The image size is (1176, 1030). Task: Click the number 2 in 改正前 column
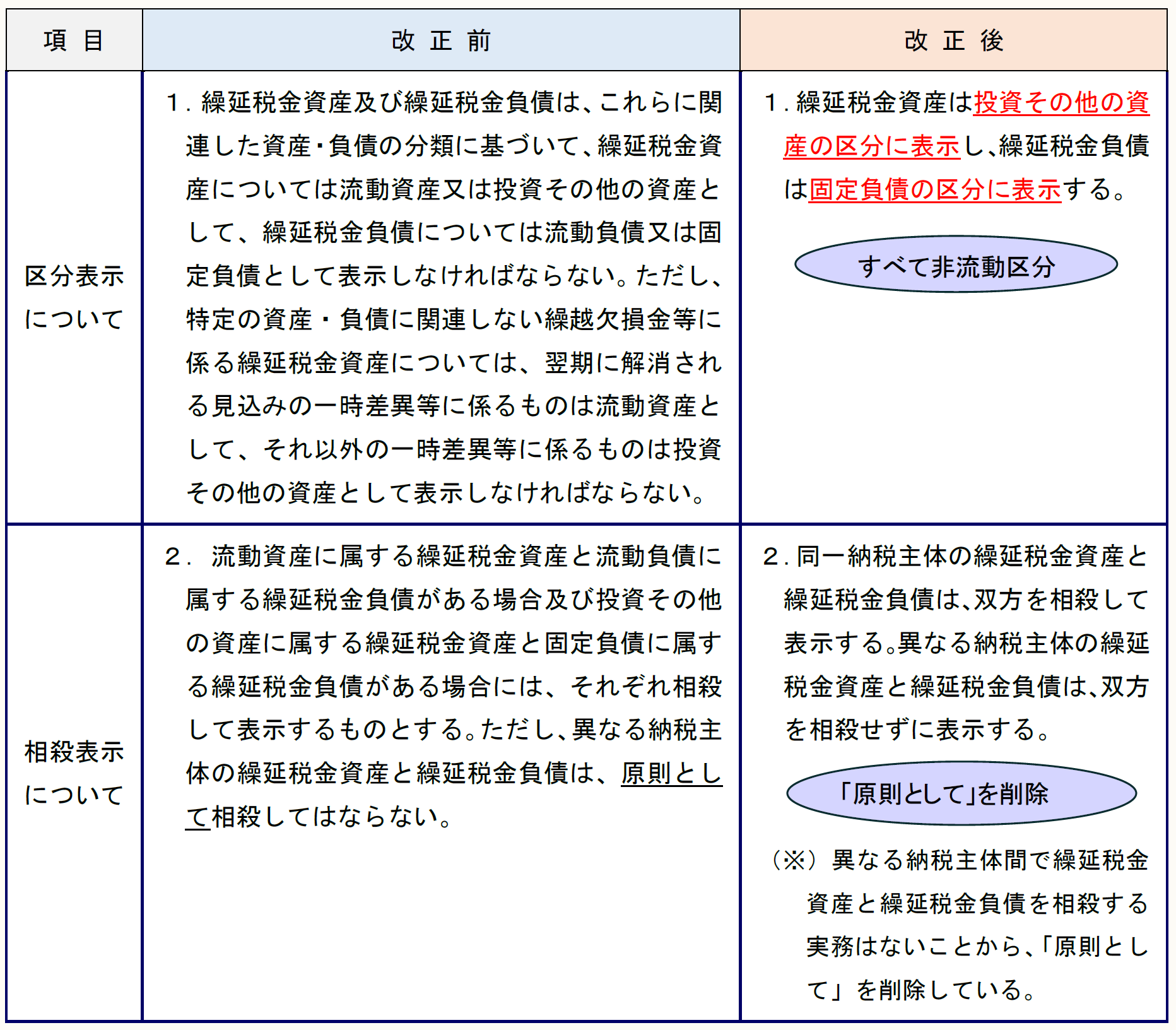pos(173,556)
